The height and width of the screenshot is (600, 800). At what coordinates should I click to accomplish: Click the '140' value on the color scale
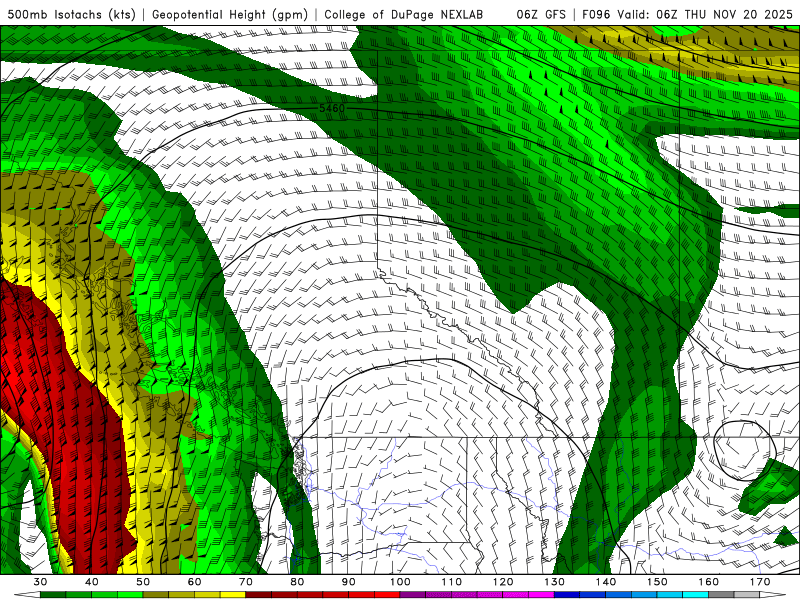tap(606, 582)
